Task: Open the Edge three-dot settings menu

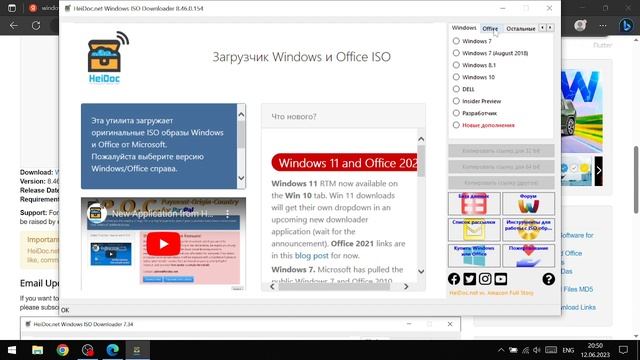Action: (x=603, y=25)
